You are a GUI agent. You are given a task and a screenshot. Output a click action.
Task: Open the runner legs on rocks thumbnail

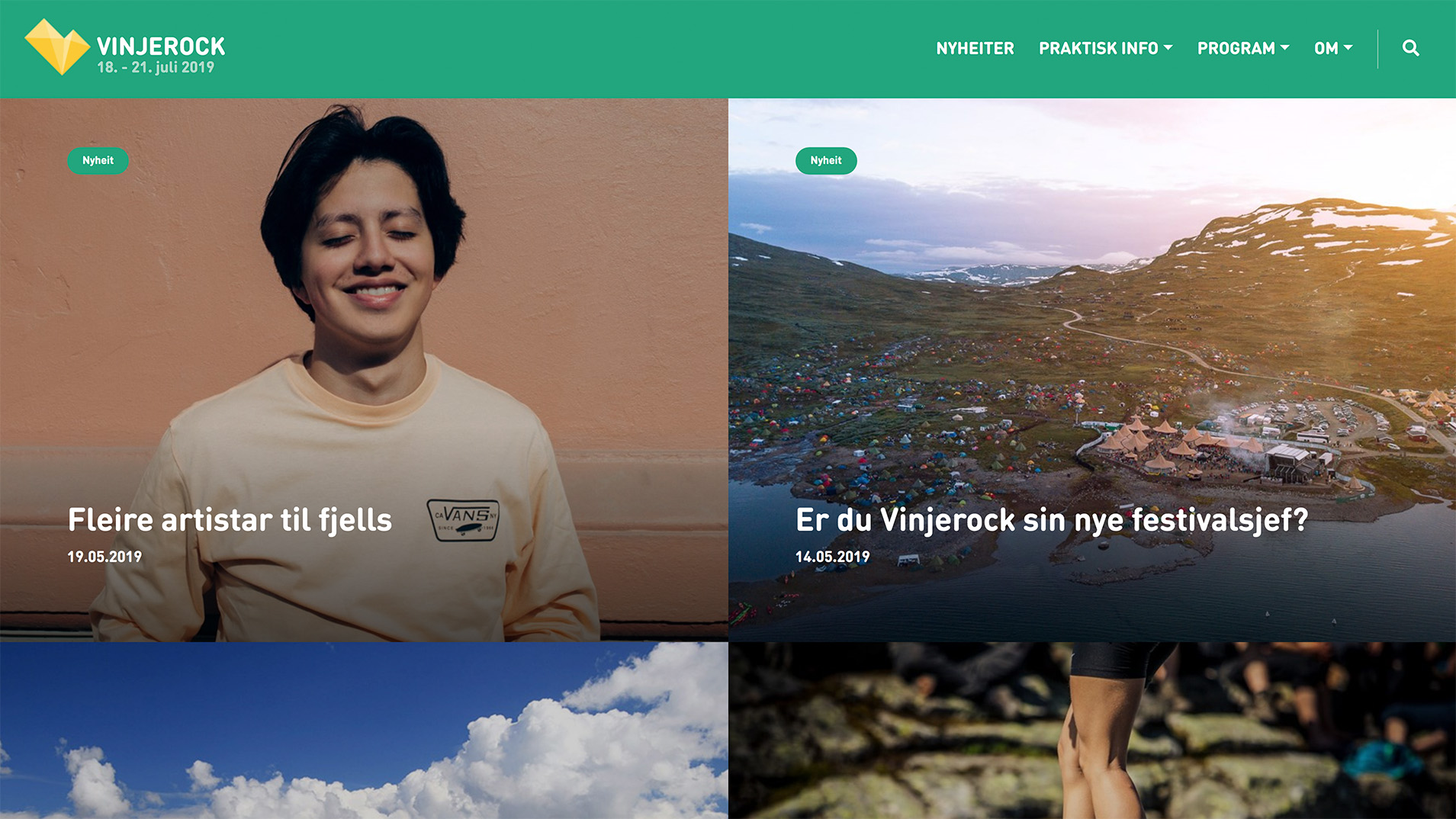(x=1092, y=731)
